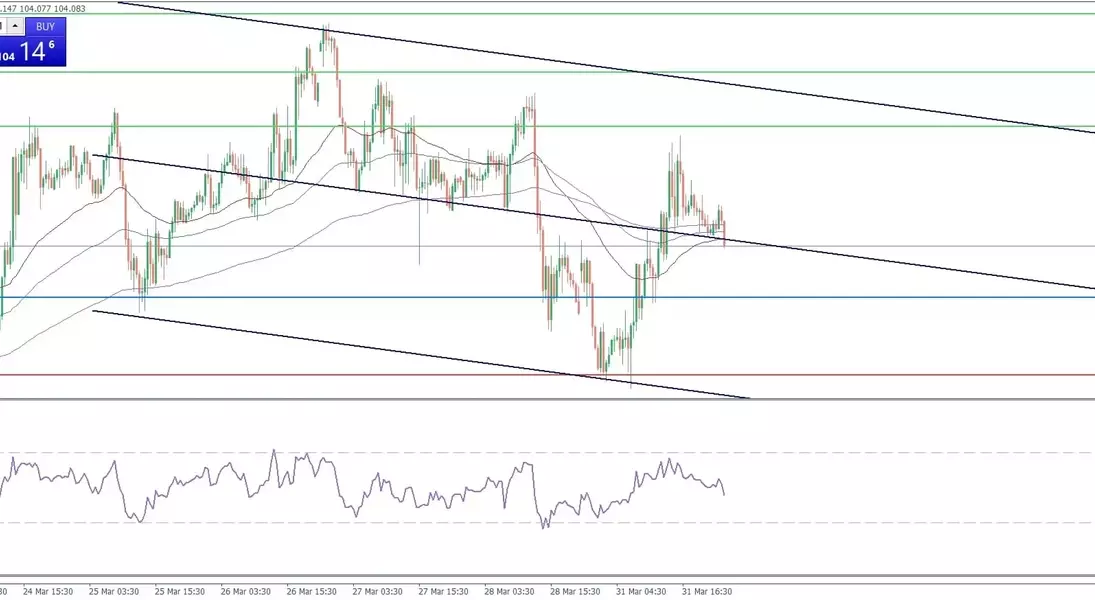
Task: Click the 27 Mar 15:30 time label
Action: click(x=443, y=591)
